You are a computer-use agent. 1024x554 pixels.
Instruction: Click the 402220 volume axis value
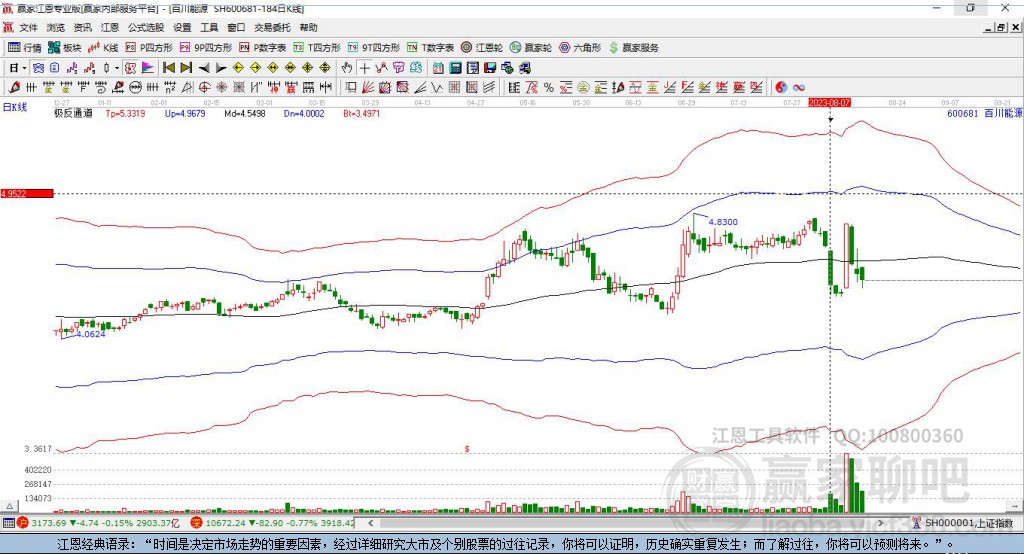(38, 470)
